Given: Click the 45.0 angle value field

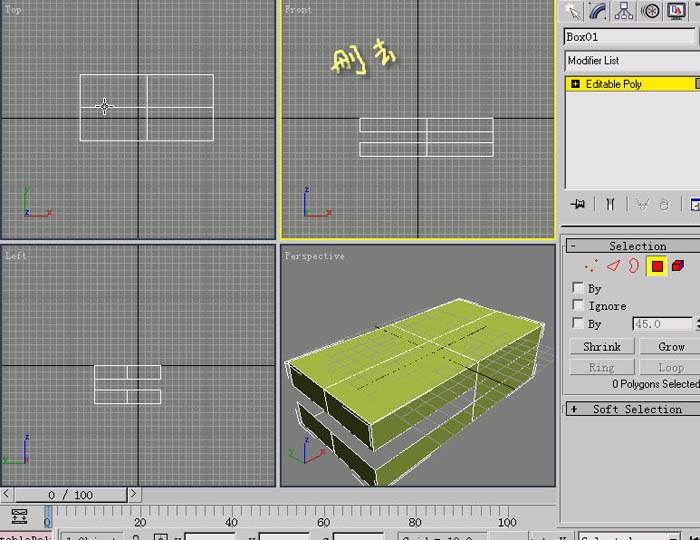Looking at the screenshot, I should (662, 324).
